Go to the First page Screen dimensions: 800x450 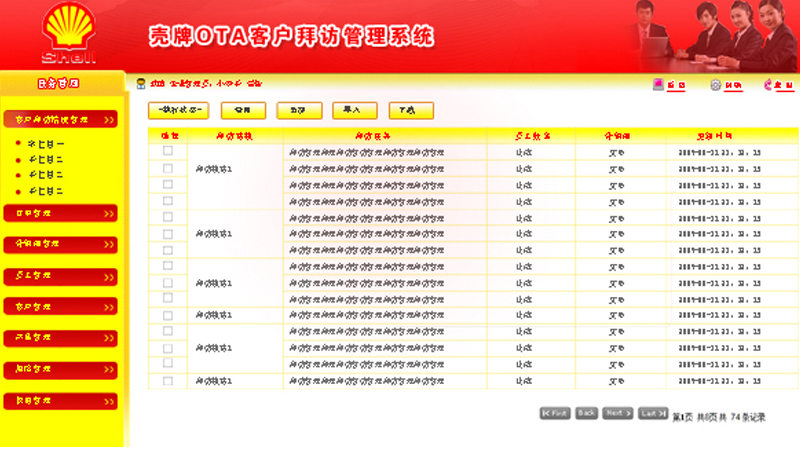555,413
